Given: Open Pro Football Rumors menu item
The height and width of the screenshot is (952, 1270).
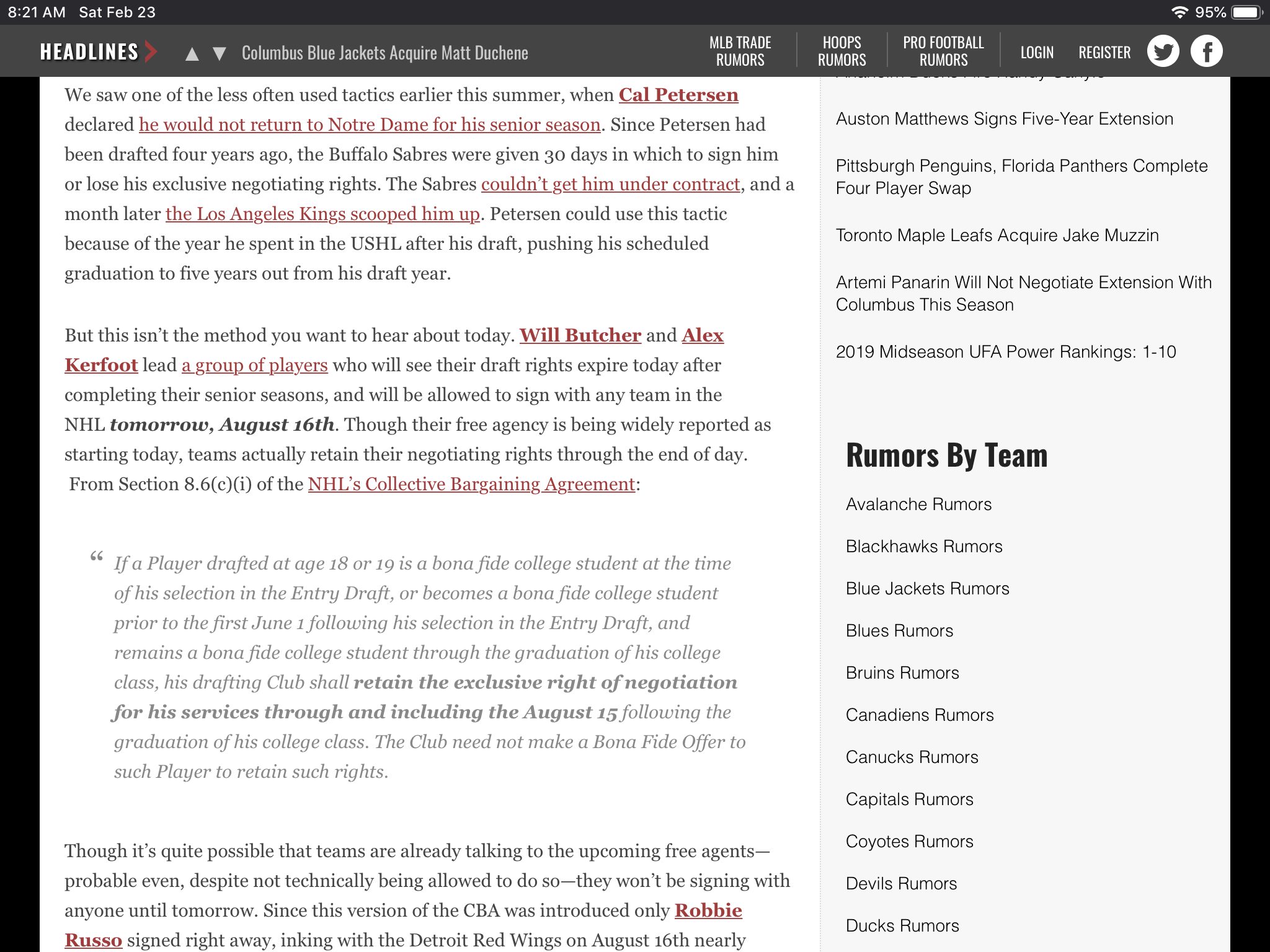Looking at the screenshot, I should [943, 51].
